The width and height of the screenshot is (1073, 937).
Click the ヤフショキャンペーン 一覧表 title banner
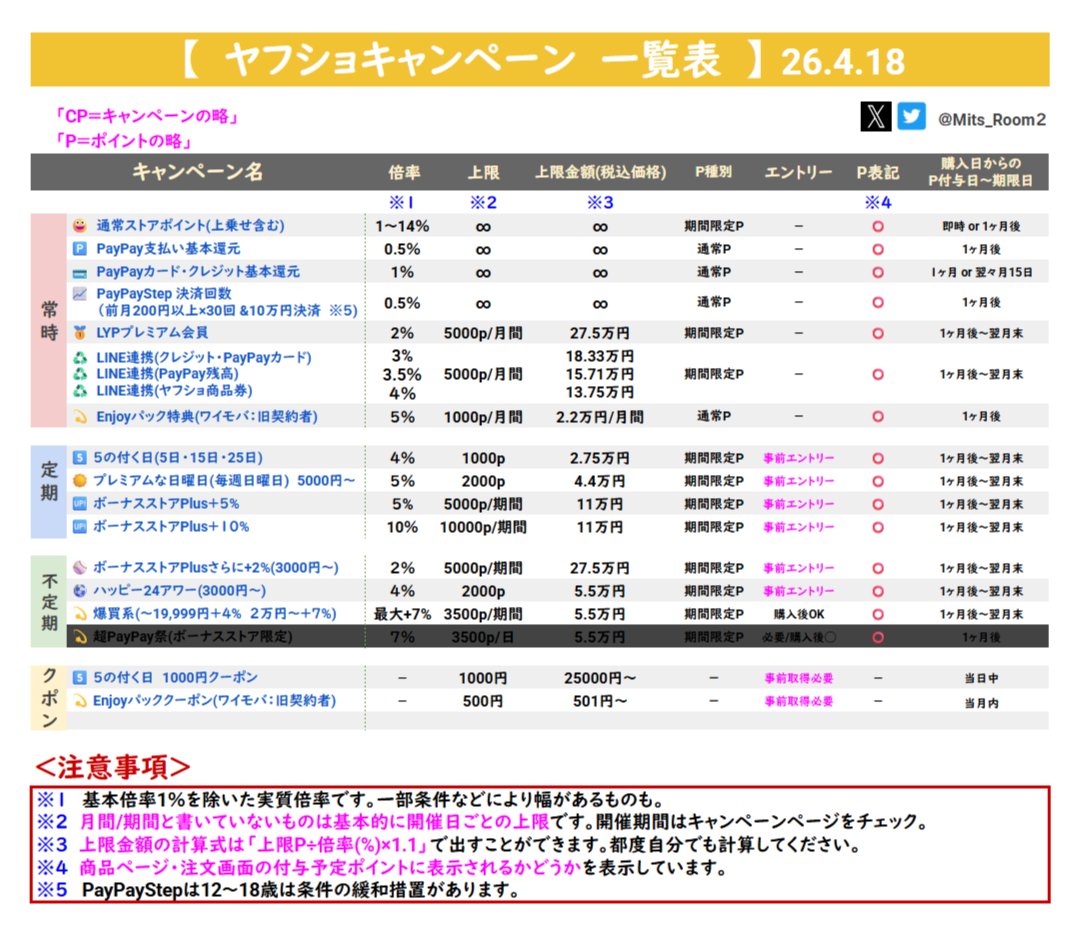pos(540,60)
